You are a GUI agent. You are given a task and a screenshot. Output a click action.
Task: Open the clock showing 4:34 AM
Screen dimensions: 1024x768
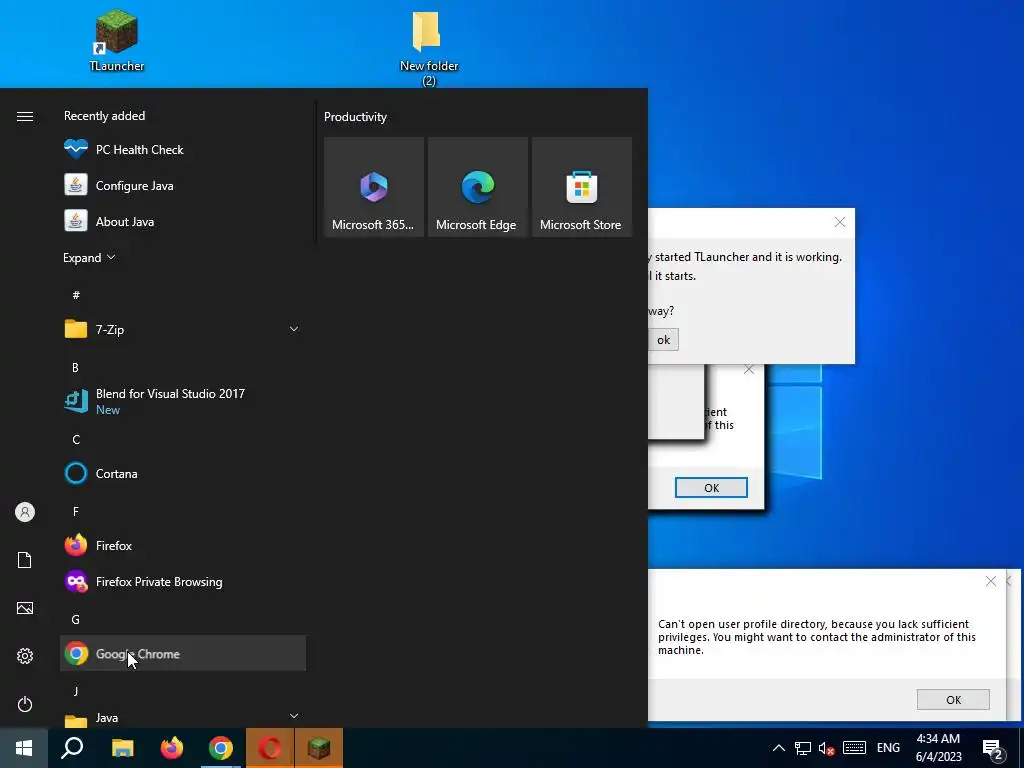click(938, 748)
